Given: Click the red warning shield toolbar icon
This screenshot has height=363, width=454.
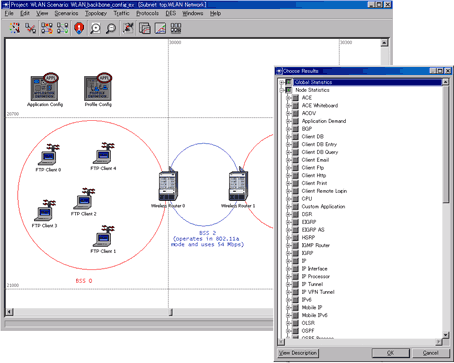Looking at the screenshot, I should coord(79,28).
